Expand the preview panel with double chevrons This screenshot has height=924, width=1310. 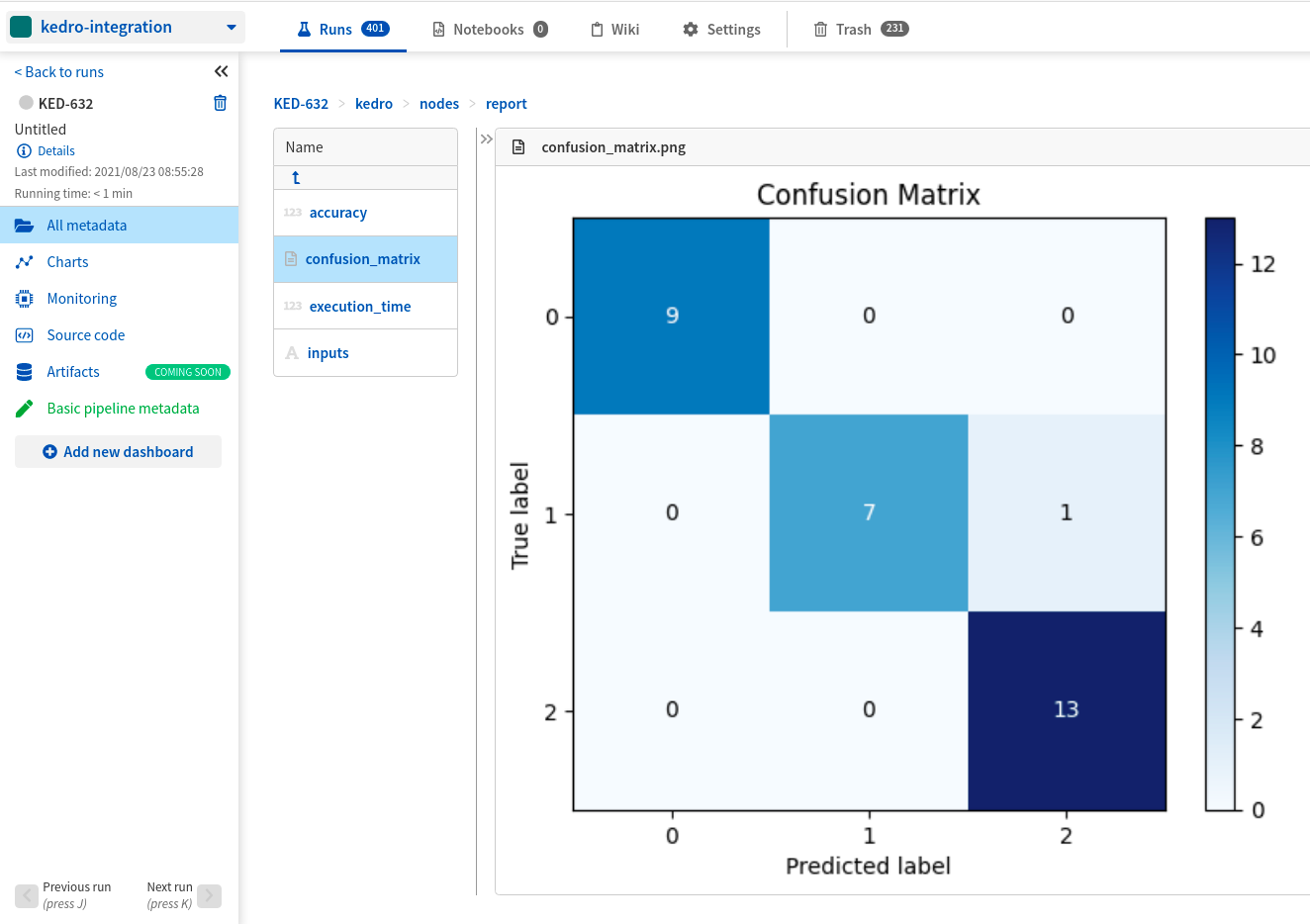[x=486, y=139]
